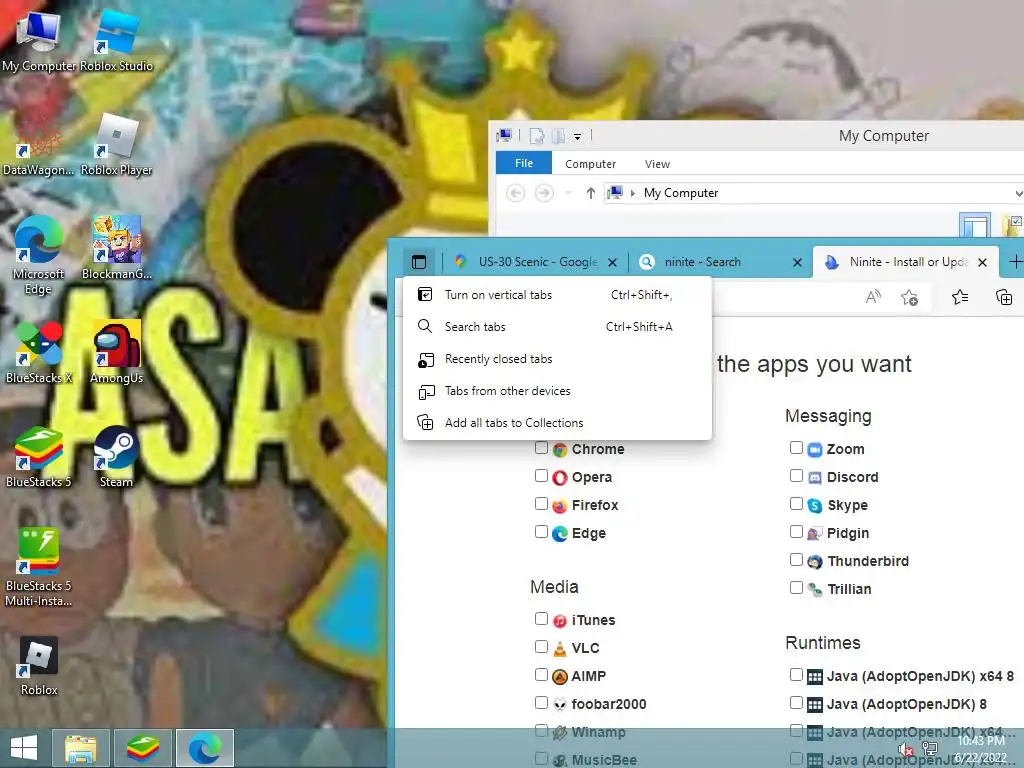
Task: Open a new Edge tab with plus
Action: pos(1016,262)
